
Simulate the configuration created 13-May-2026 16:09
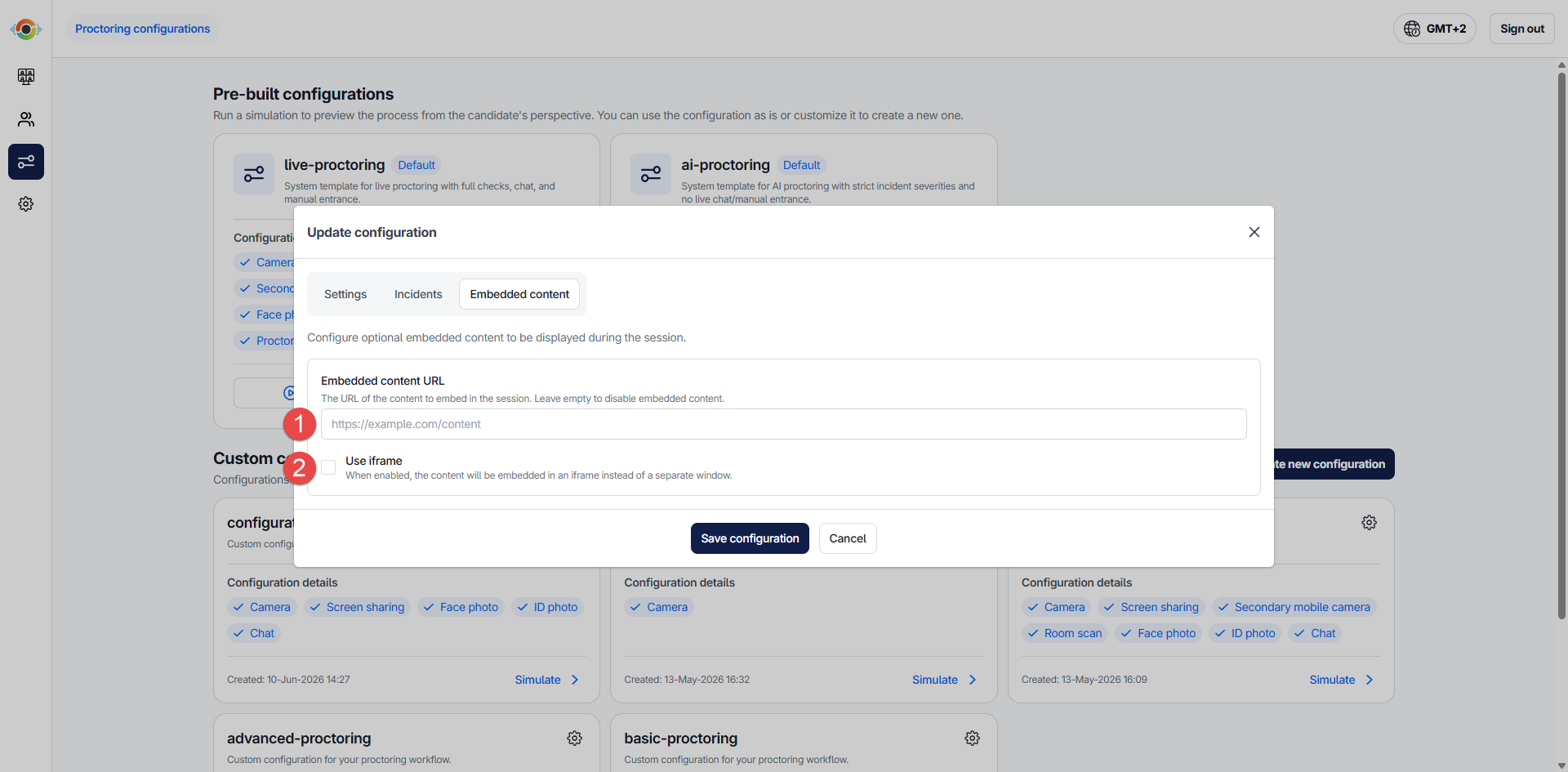pos(1342,680)
